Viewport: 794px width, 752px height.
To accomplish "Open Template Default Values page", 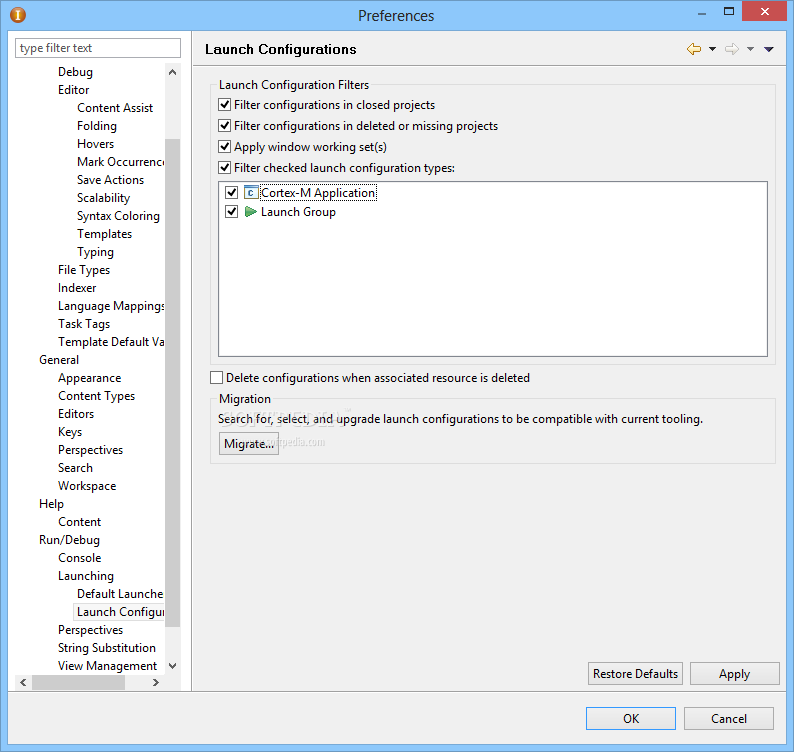I will click(111, 342).
